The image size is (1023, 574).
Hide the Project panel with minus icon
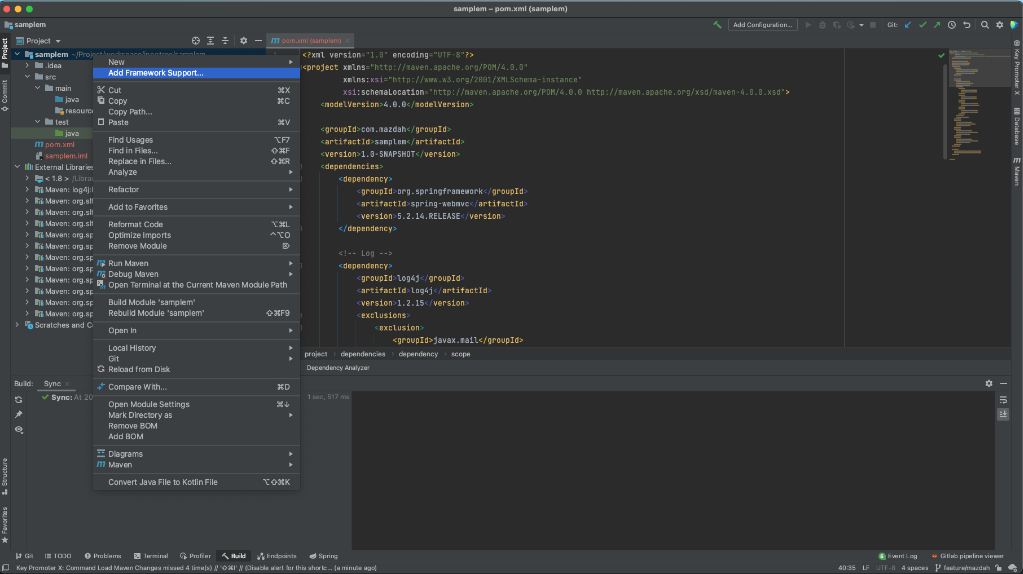pyautogui.click(x=258, y=40)
